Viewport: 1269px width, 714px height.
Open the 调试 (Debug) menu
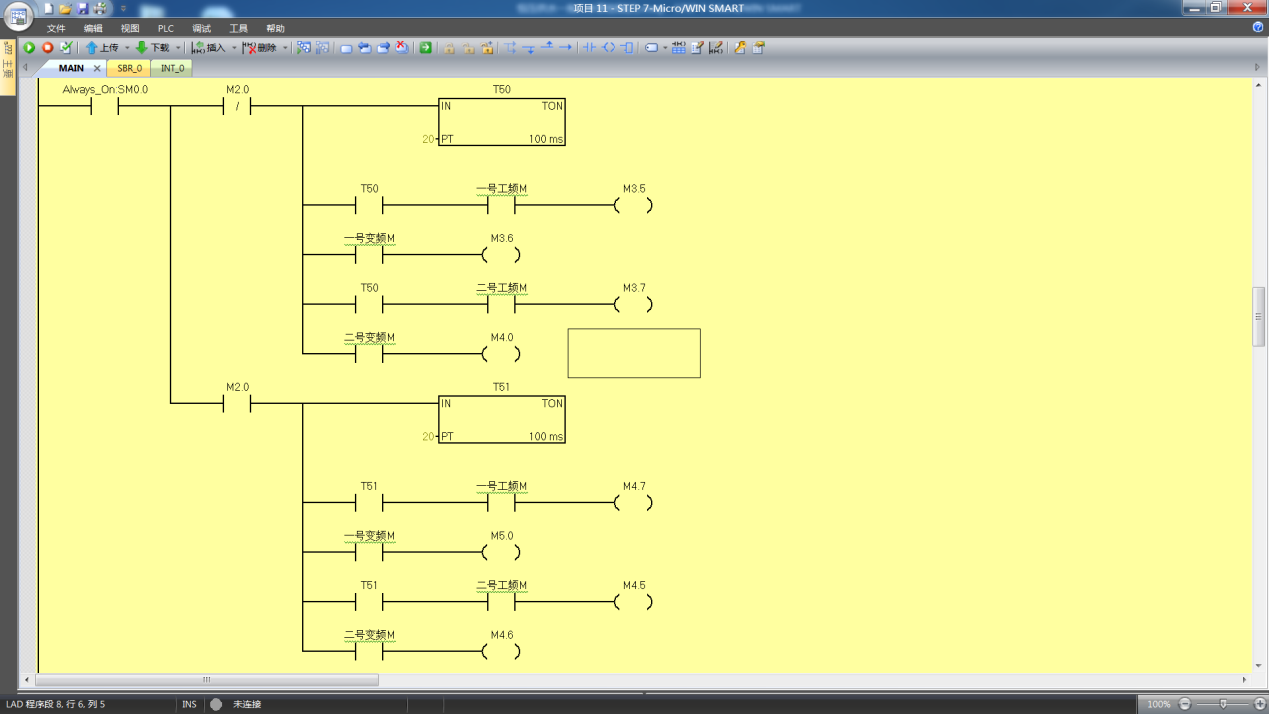tap(201, 29)
